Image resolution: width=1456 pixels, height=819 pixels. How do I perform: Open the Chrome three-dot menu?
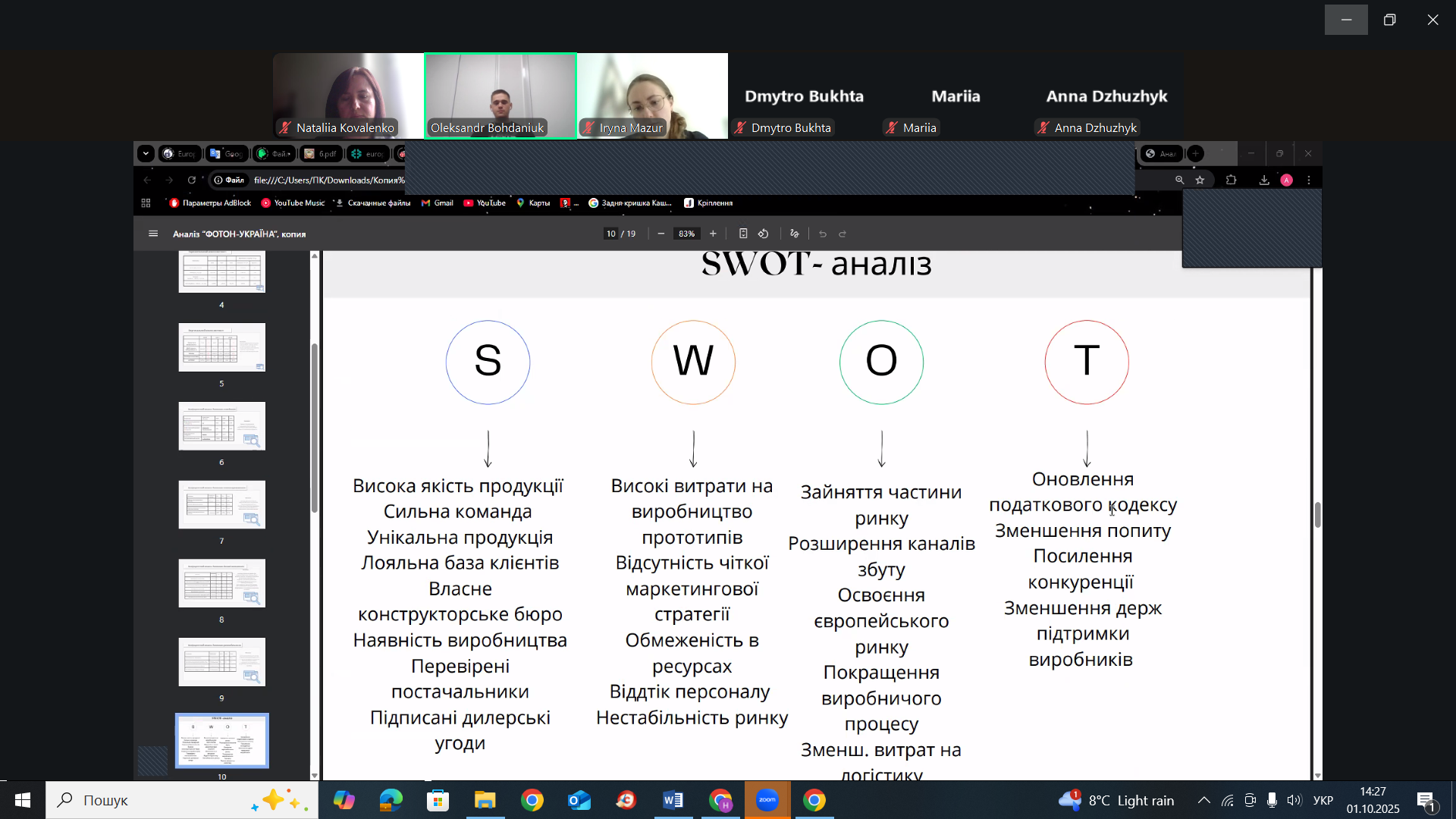coord(1309,180)
